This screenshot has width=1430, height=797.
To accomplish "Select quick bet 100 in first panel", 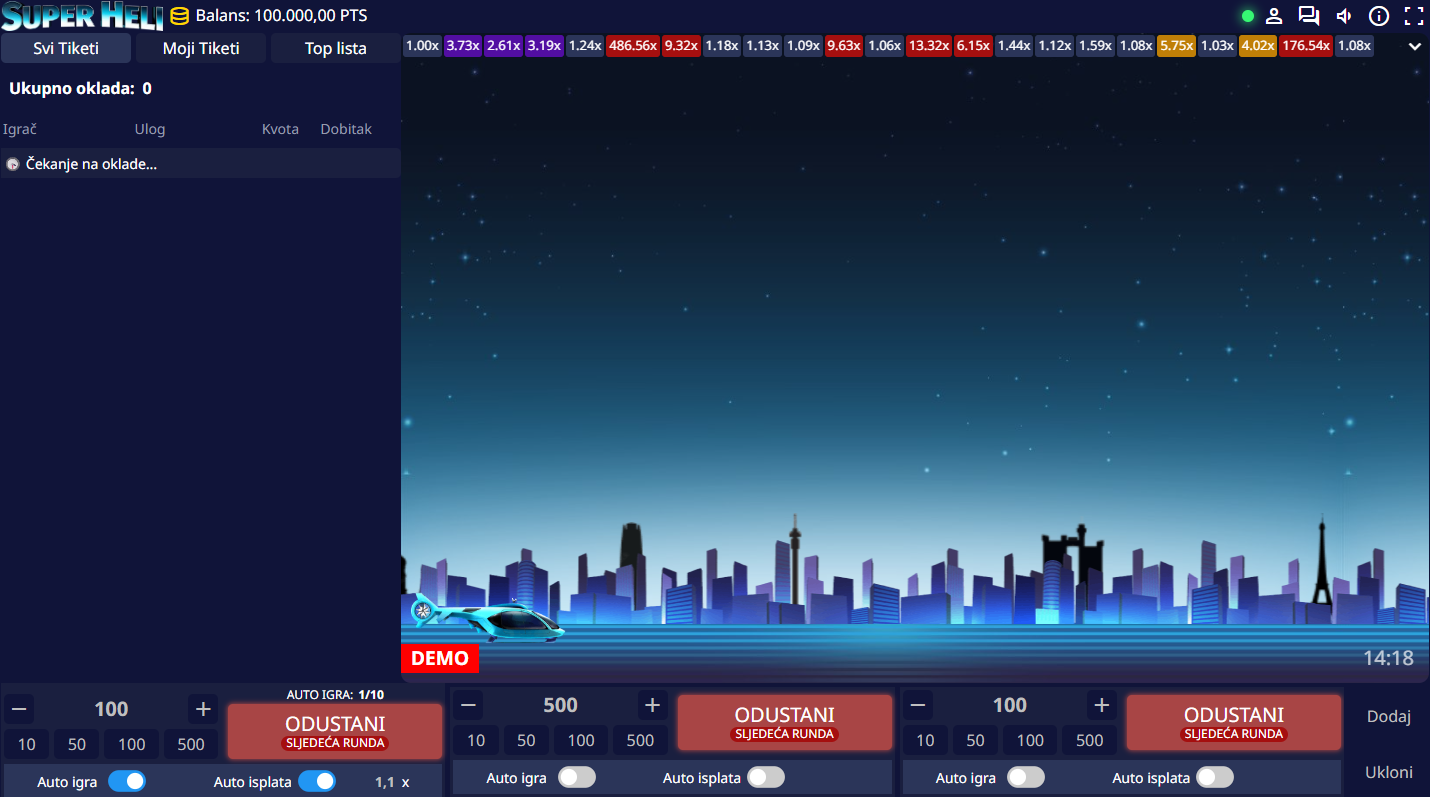I will coord(132,744).
